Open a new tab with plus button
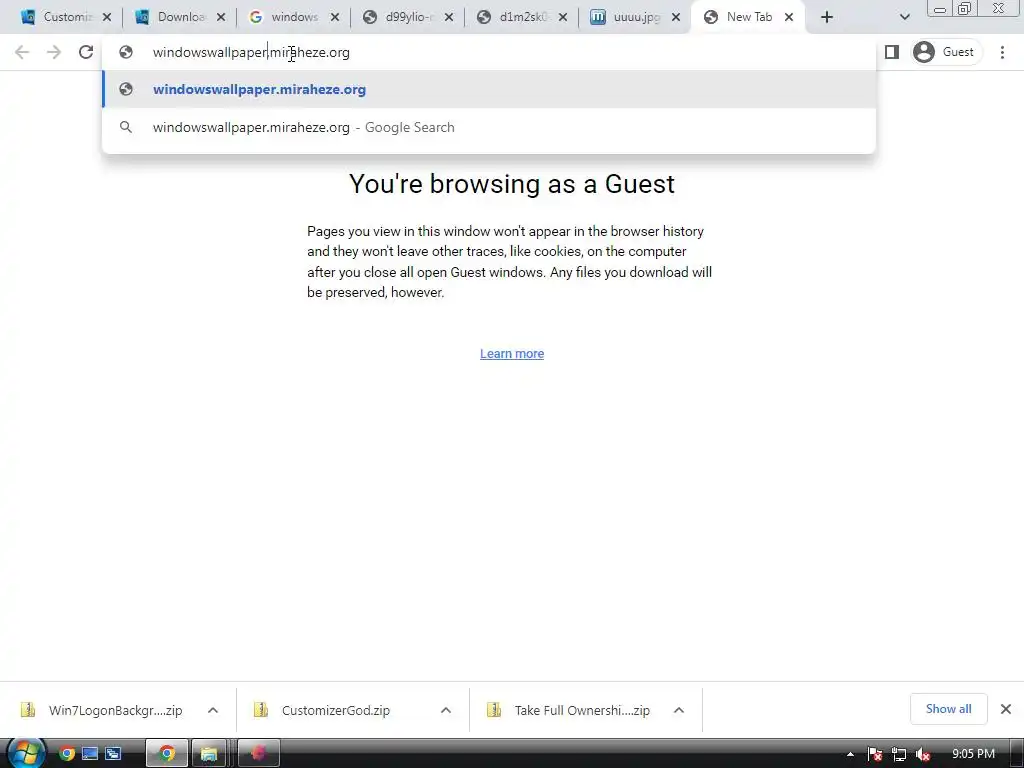 pos(827,18)
